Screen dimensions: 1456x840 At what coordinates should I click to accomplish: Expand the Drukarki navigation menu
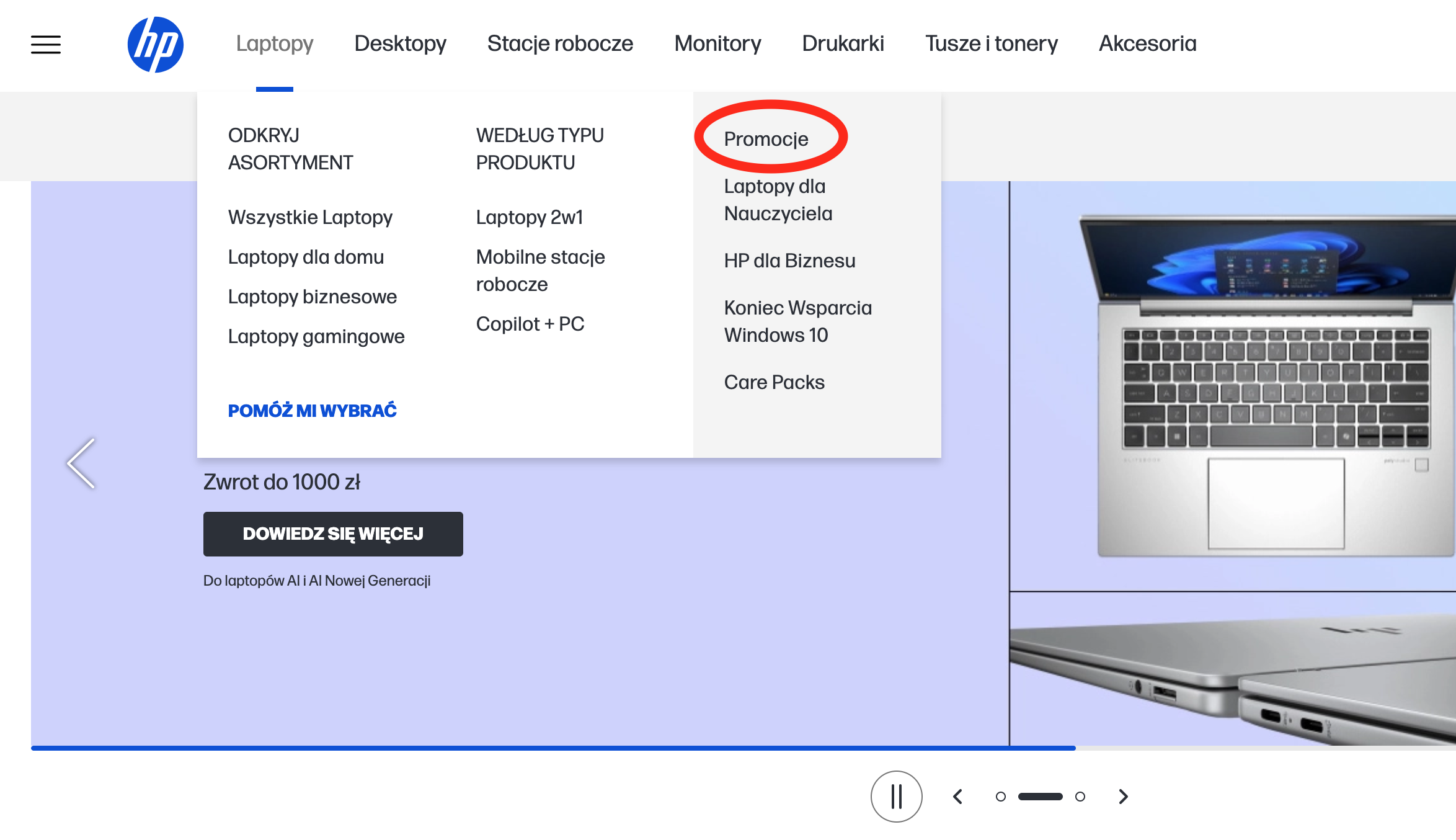(x=843, y=43)
